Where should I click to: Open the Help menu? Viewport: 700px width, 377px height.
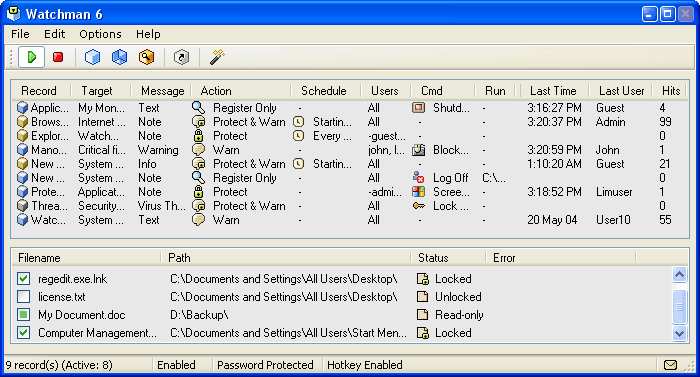(148, 34)
